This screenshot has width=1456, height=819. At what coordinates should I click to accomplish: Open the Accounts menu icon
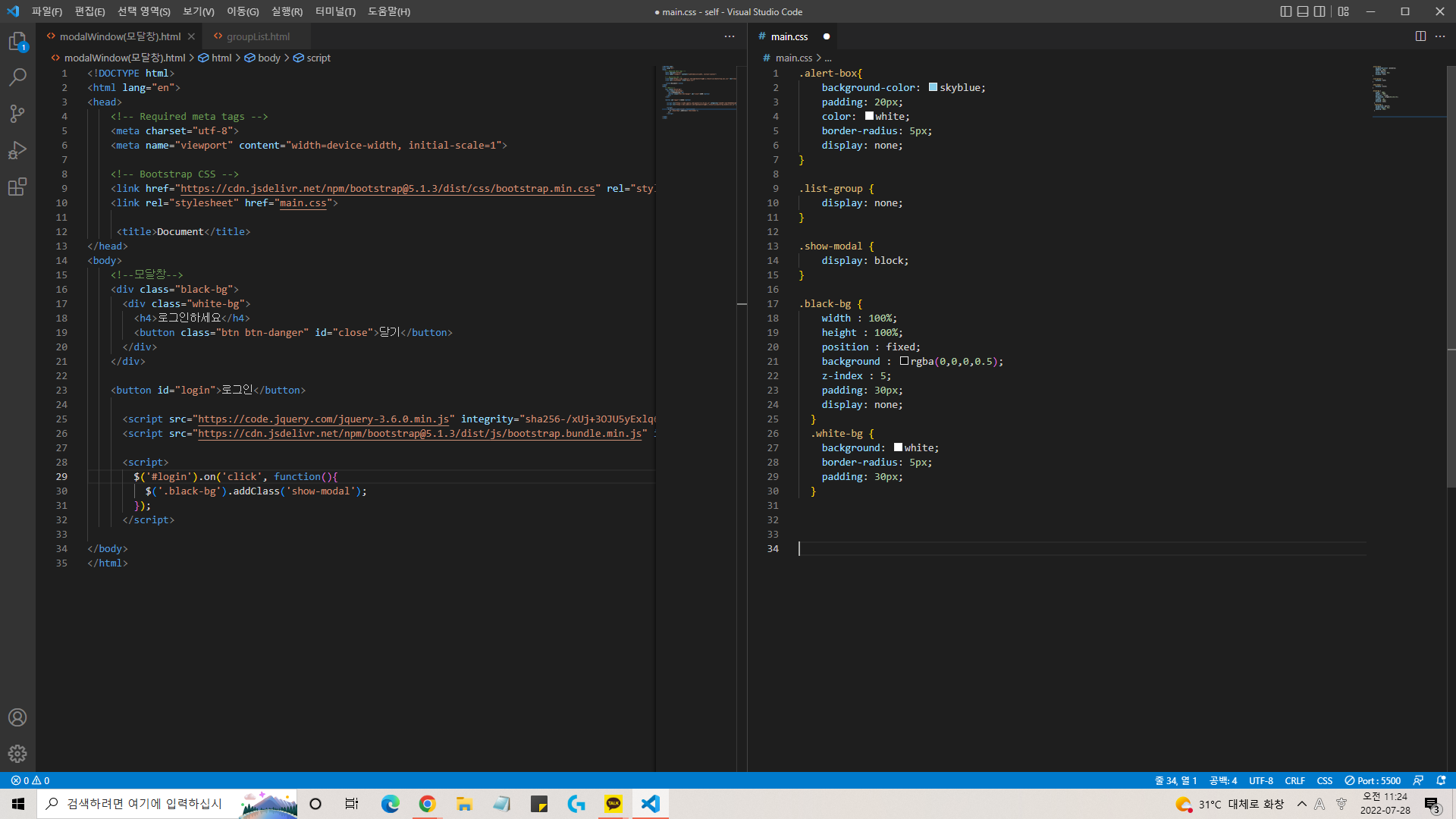tap(17, 717)
